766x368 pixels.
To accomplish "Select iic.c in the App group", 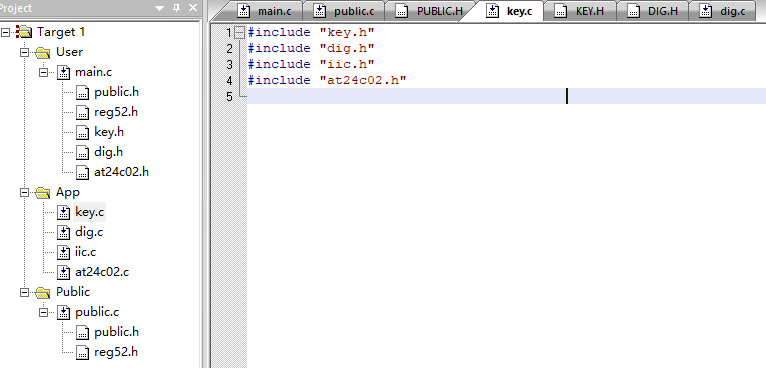I will pyautogui.click(x=85, y=253).
